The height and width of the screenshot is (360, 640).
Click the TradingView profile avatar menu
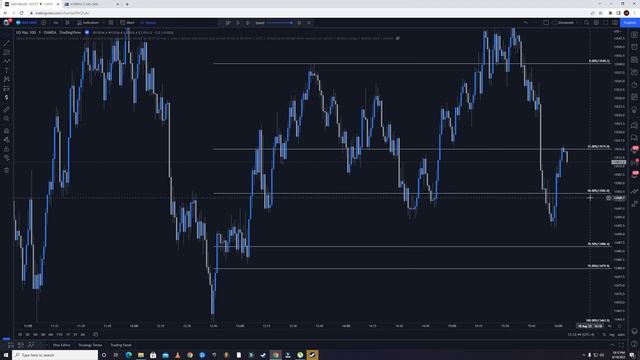point(6,22)
